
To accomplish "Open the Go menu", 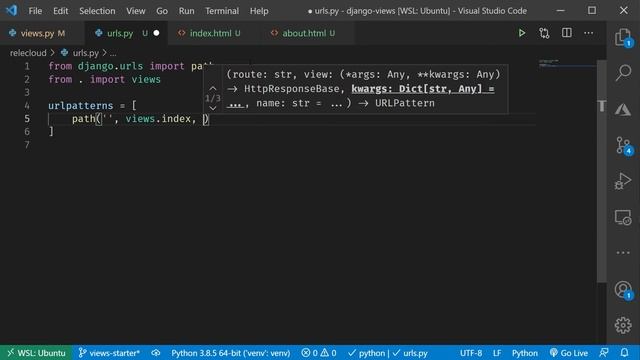I will click(162, 11).
